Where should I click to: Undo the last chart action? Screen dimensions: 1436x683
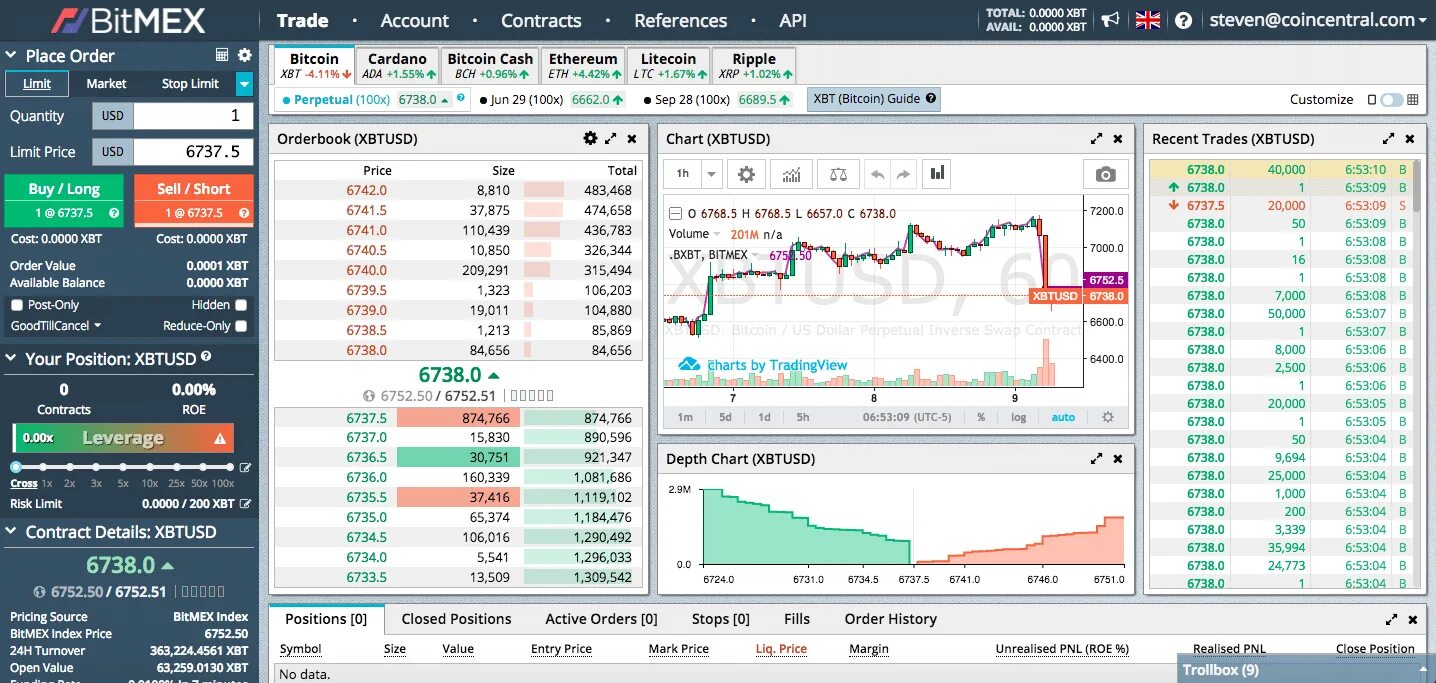pyautogui.click(x=878, y=174)
